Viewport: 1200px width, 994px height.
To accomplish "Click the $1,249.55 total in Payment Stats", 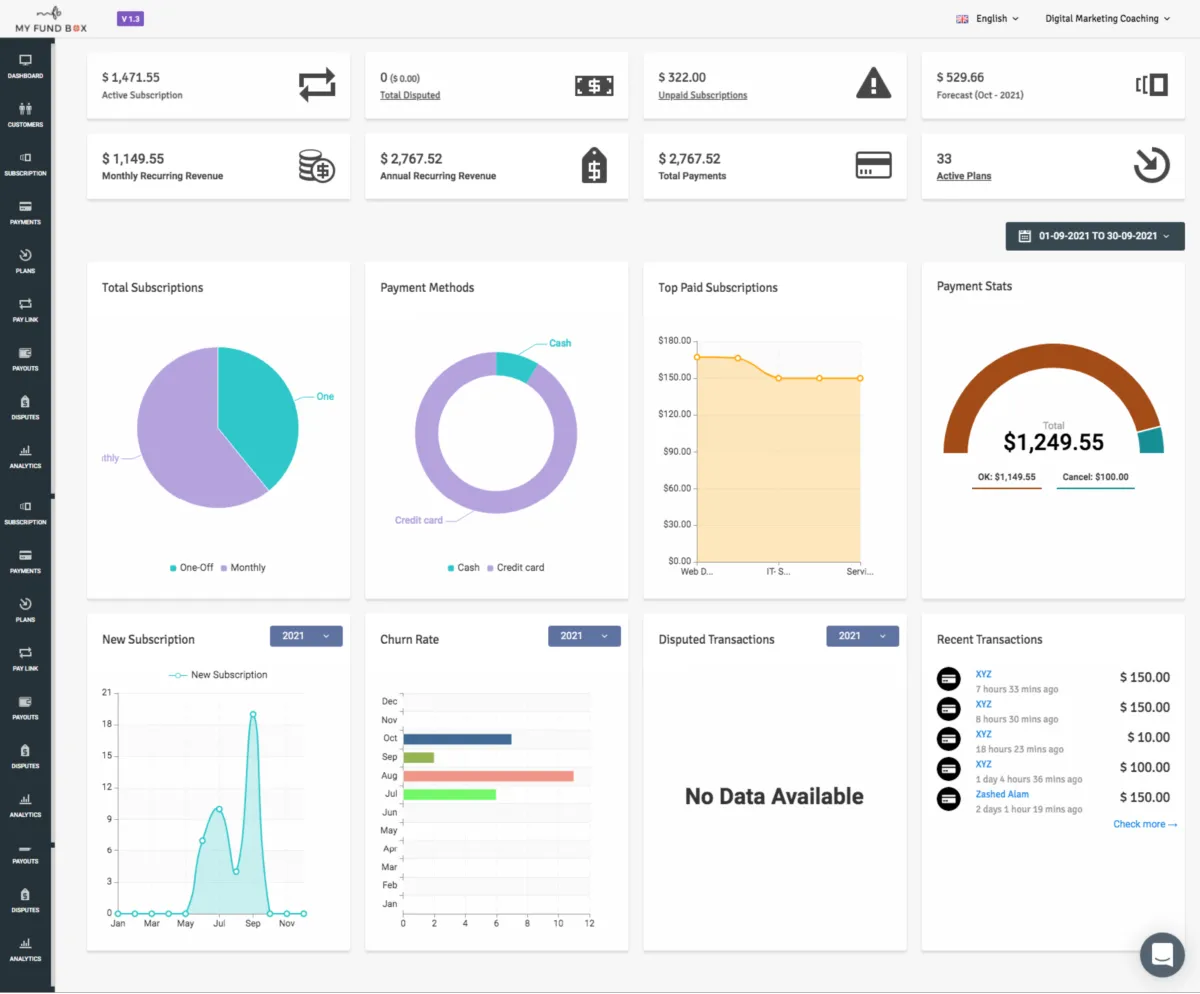I will tap(1054, 442).
